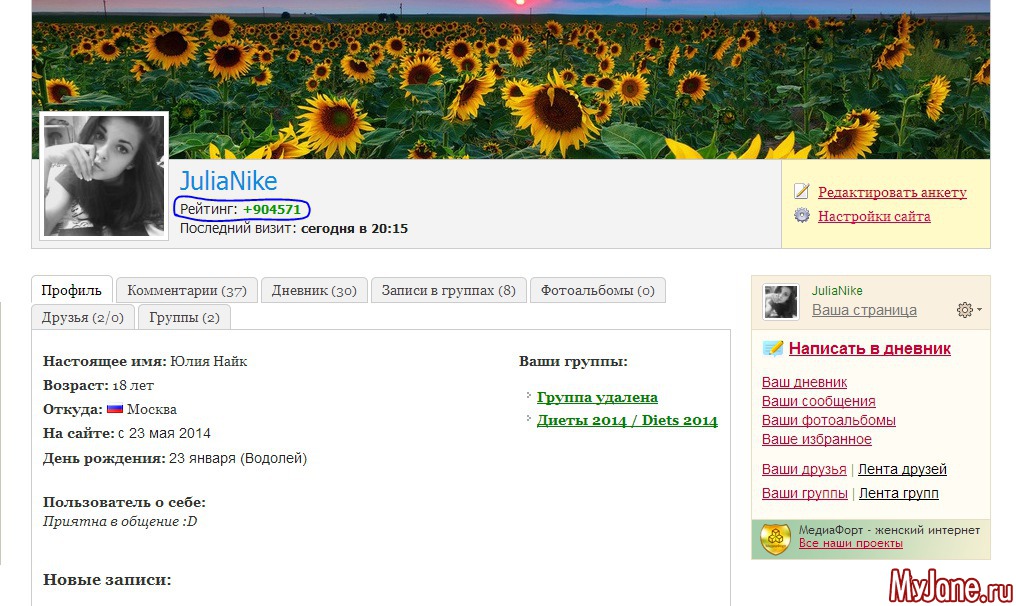Click the edit profile pencil icon
1016x606 pixels.
click(x=801, y=192)
